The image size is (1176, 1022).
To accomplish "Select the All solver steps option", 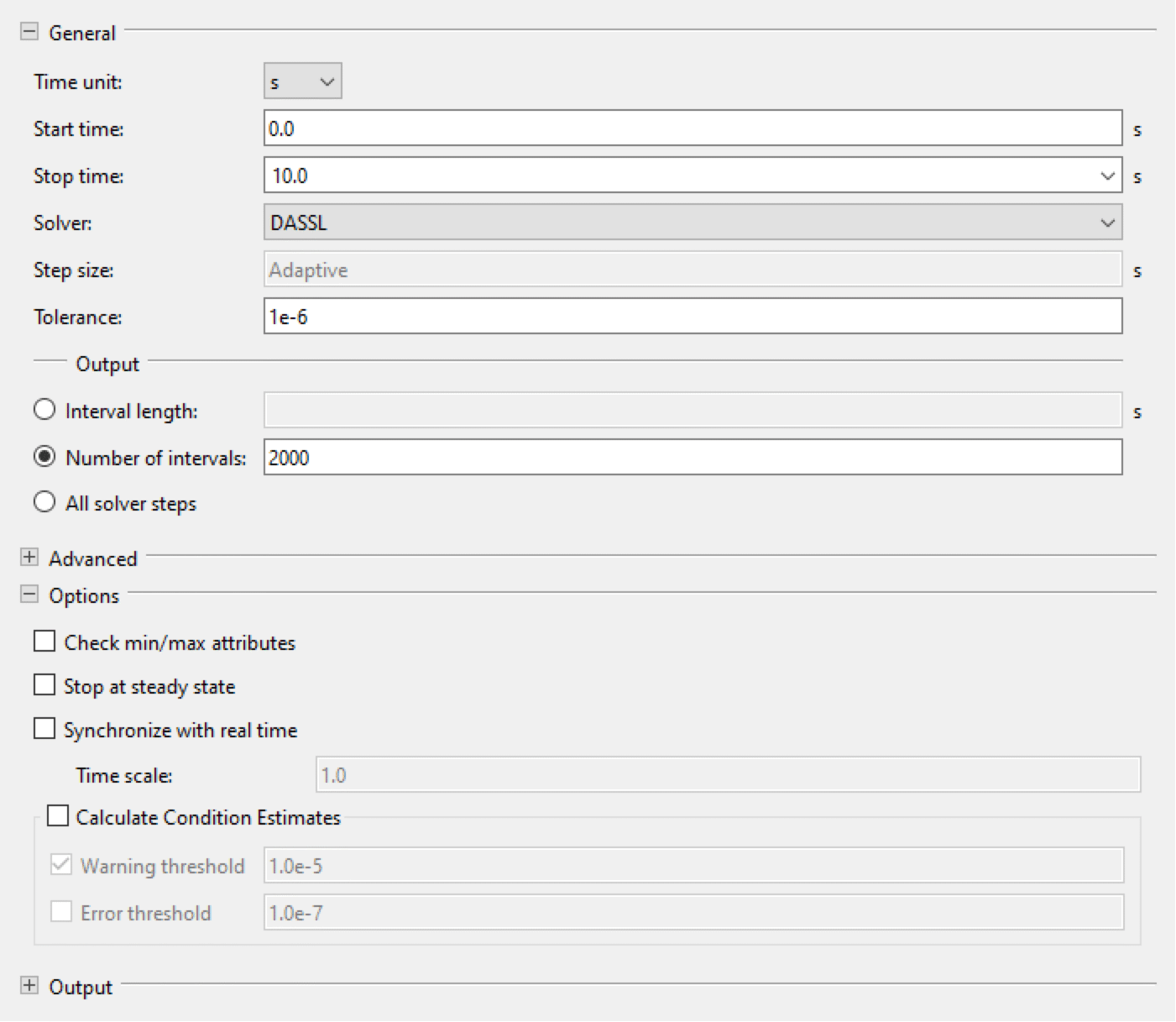I will (44, 502).
